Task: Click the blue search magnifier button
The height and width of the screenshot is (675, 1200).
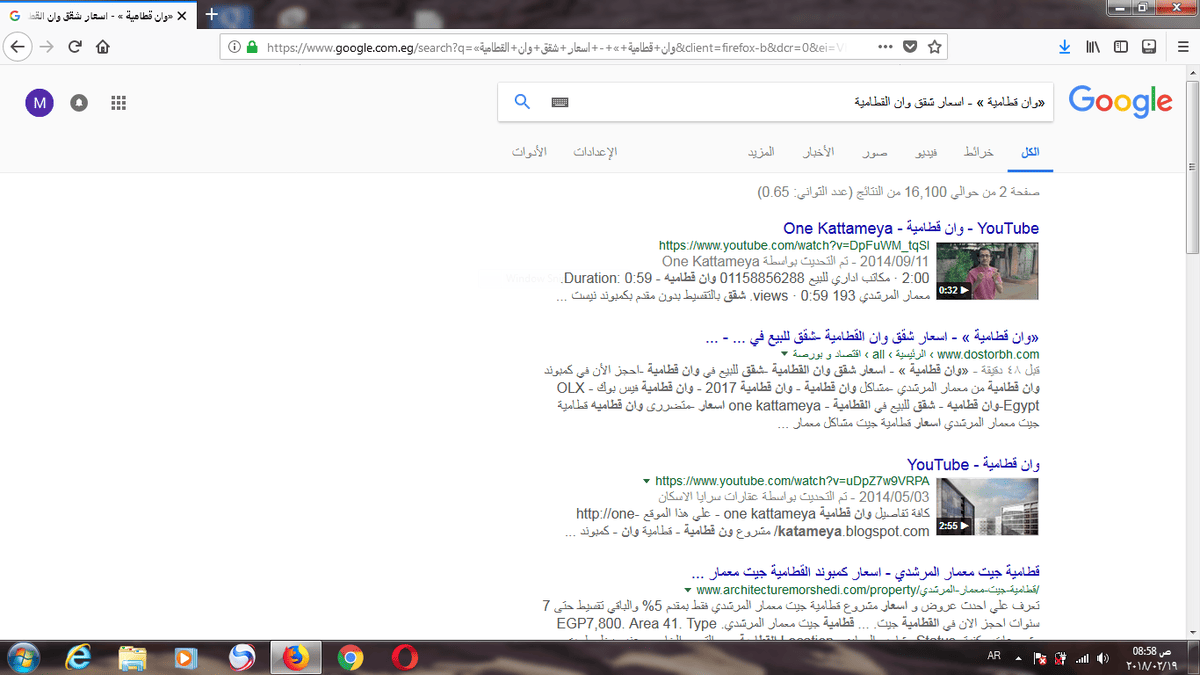Action: [x=522, y=101]
